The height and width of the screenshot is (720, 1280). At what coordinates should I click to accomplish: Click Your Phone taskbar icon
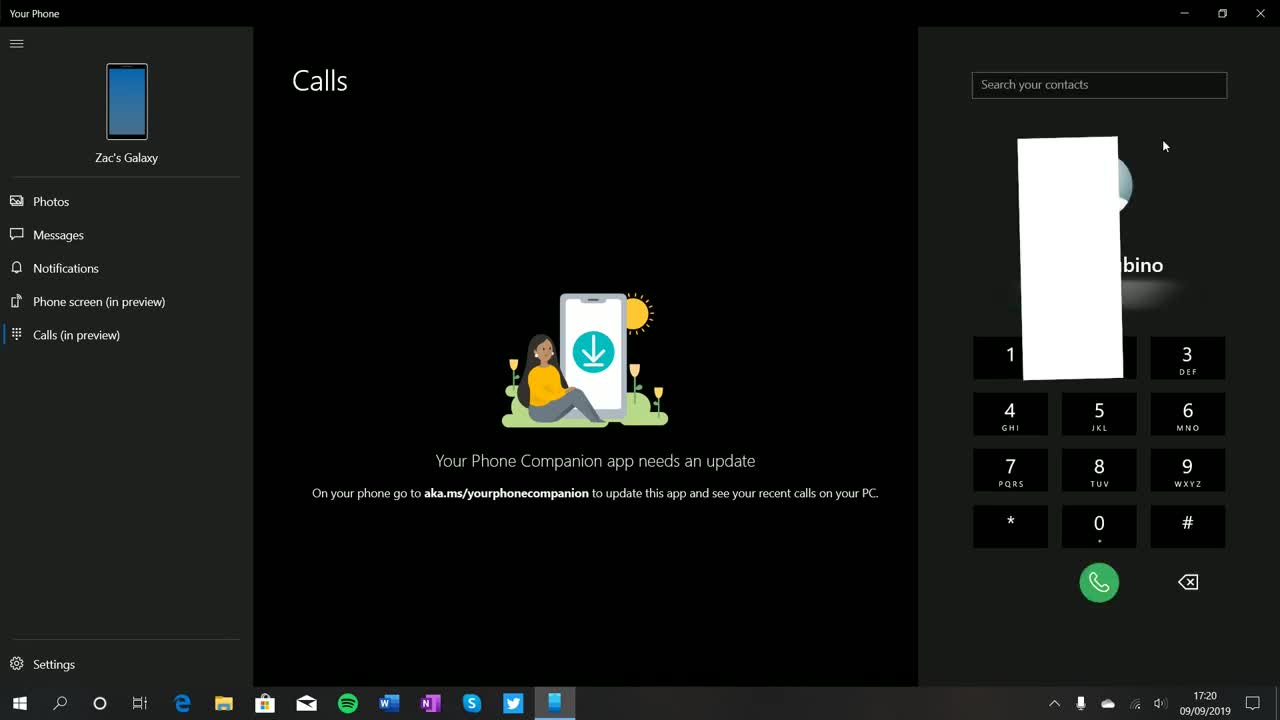pyautogui.click(x=555, y=703)
